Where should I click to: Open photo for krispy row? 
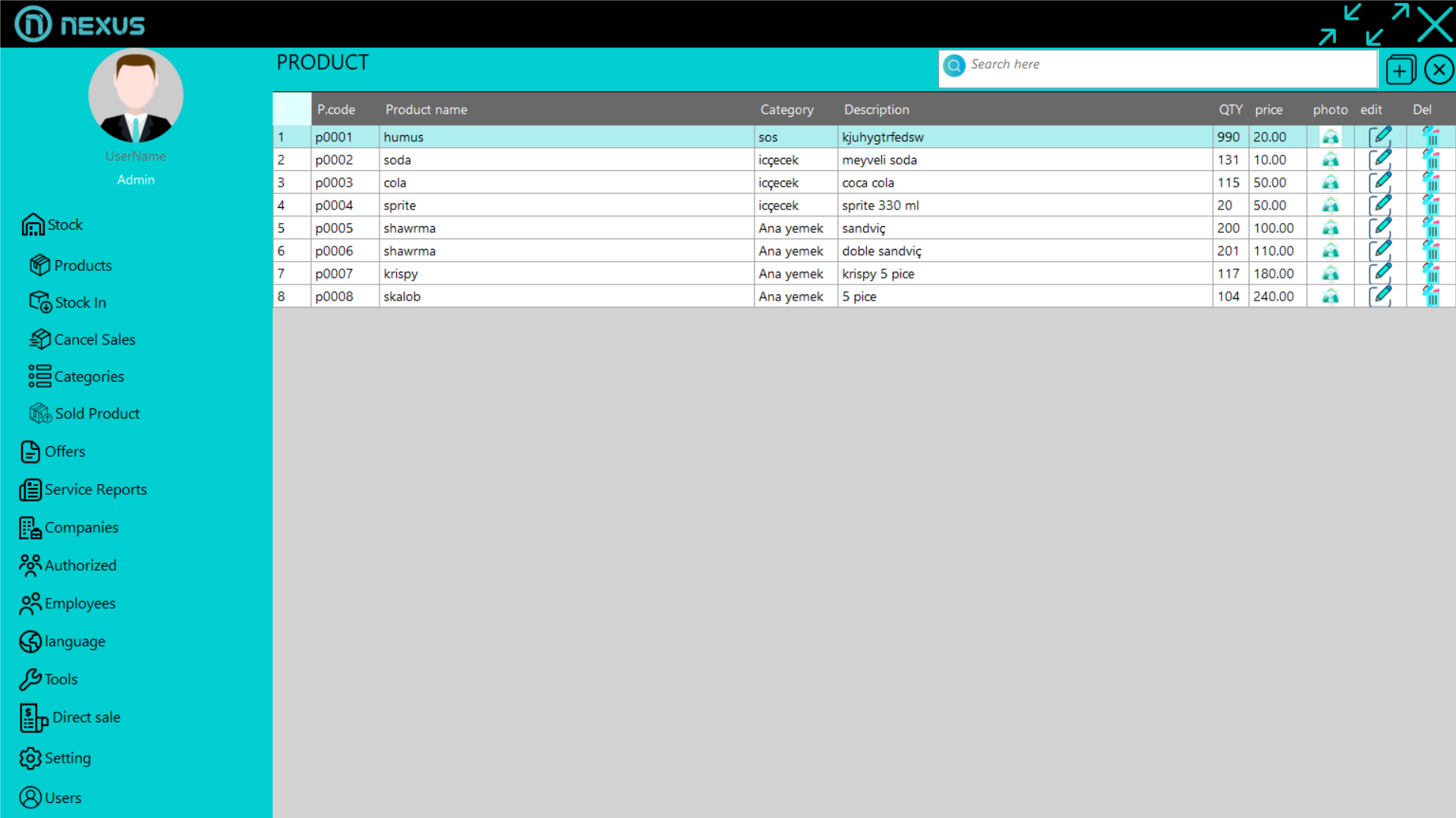pyautogui.click(x=1330, y=274)
